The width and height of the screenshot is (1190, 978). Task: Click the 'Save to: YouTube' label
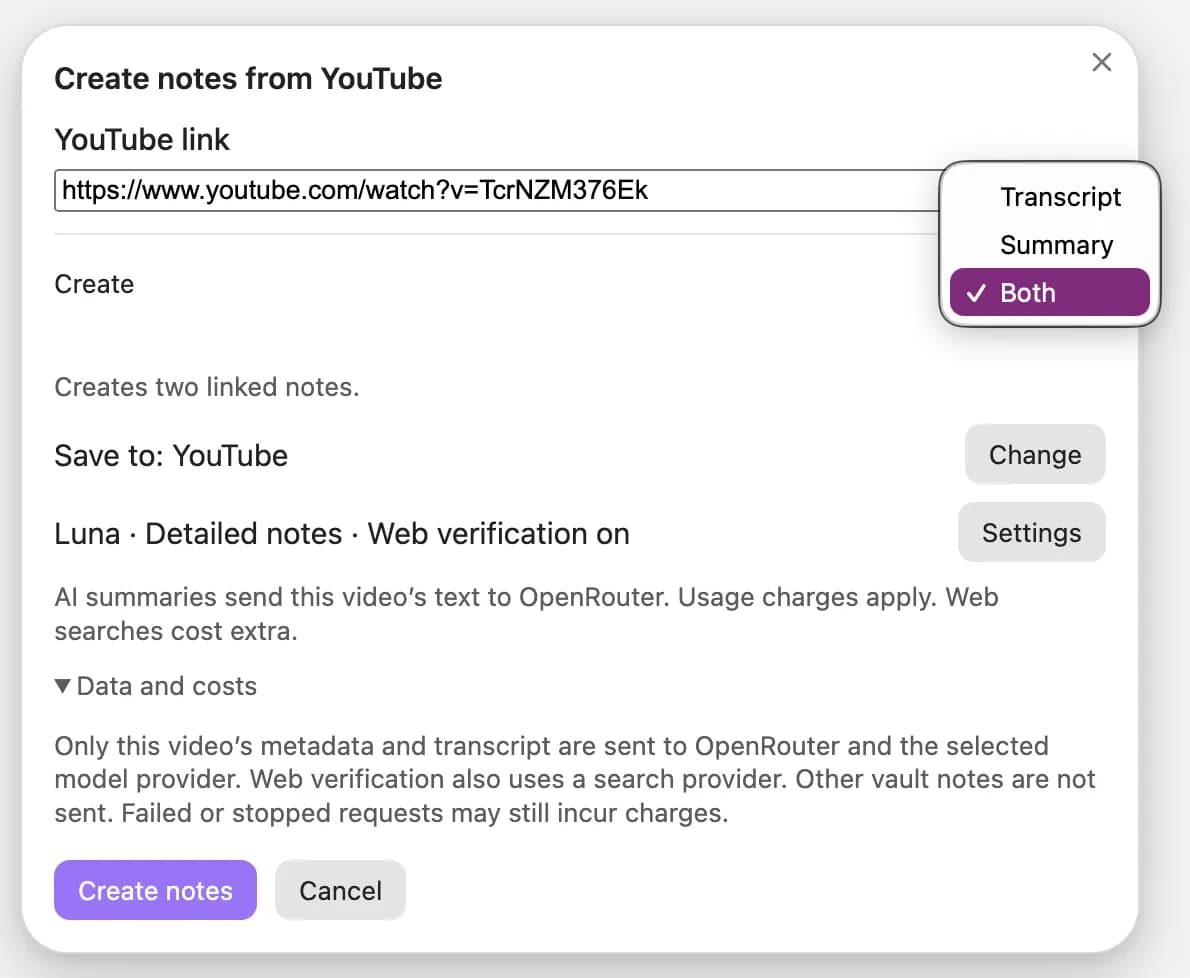pos(172,455)
